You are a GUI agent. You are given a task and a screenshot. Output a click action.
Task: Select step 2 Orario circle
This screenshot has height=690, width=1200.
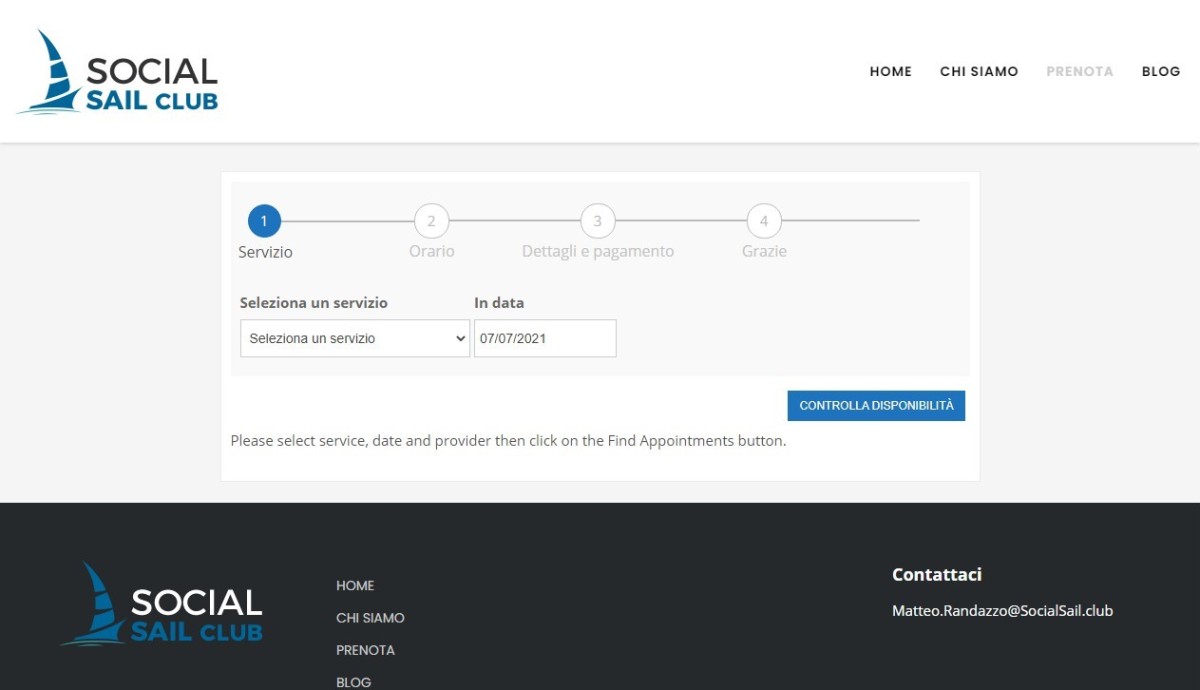[431, 221]
